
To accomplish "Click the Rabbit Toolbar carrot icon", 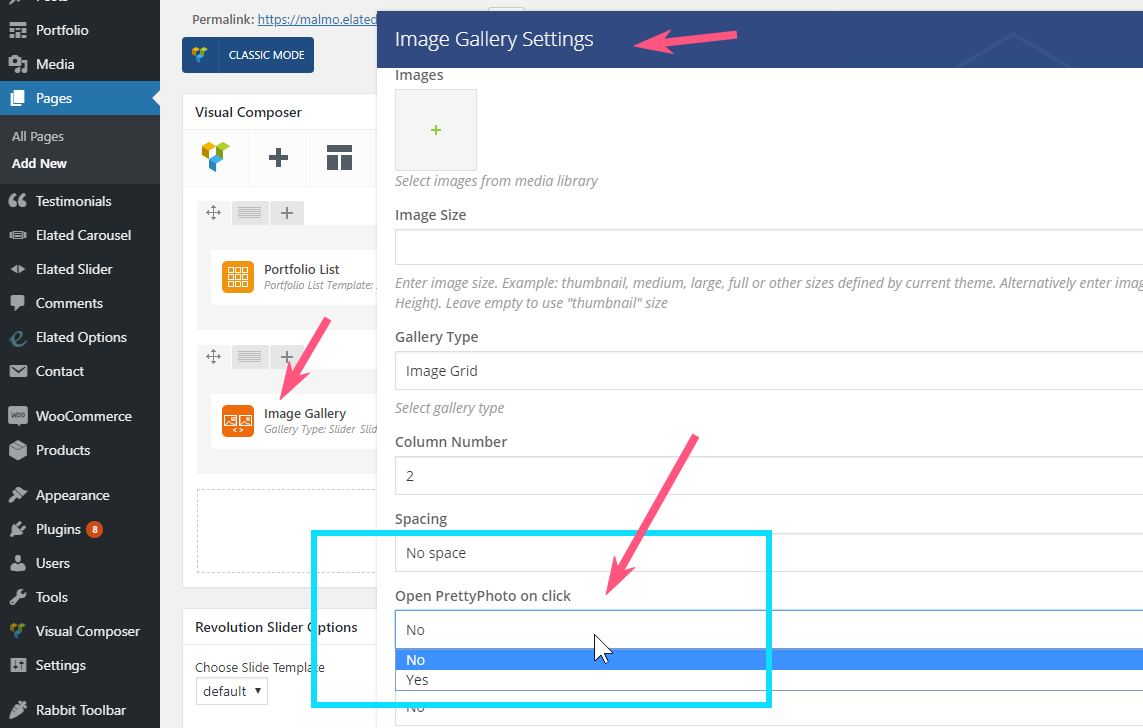I will coord(17,709).
